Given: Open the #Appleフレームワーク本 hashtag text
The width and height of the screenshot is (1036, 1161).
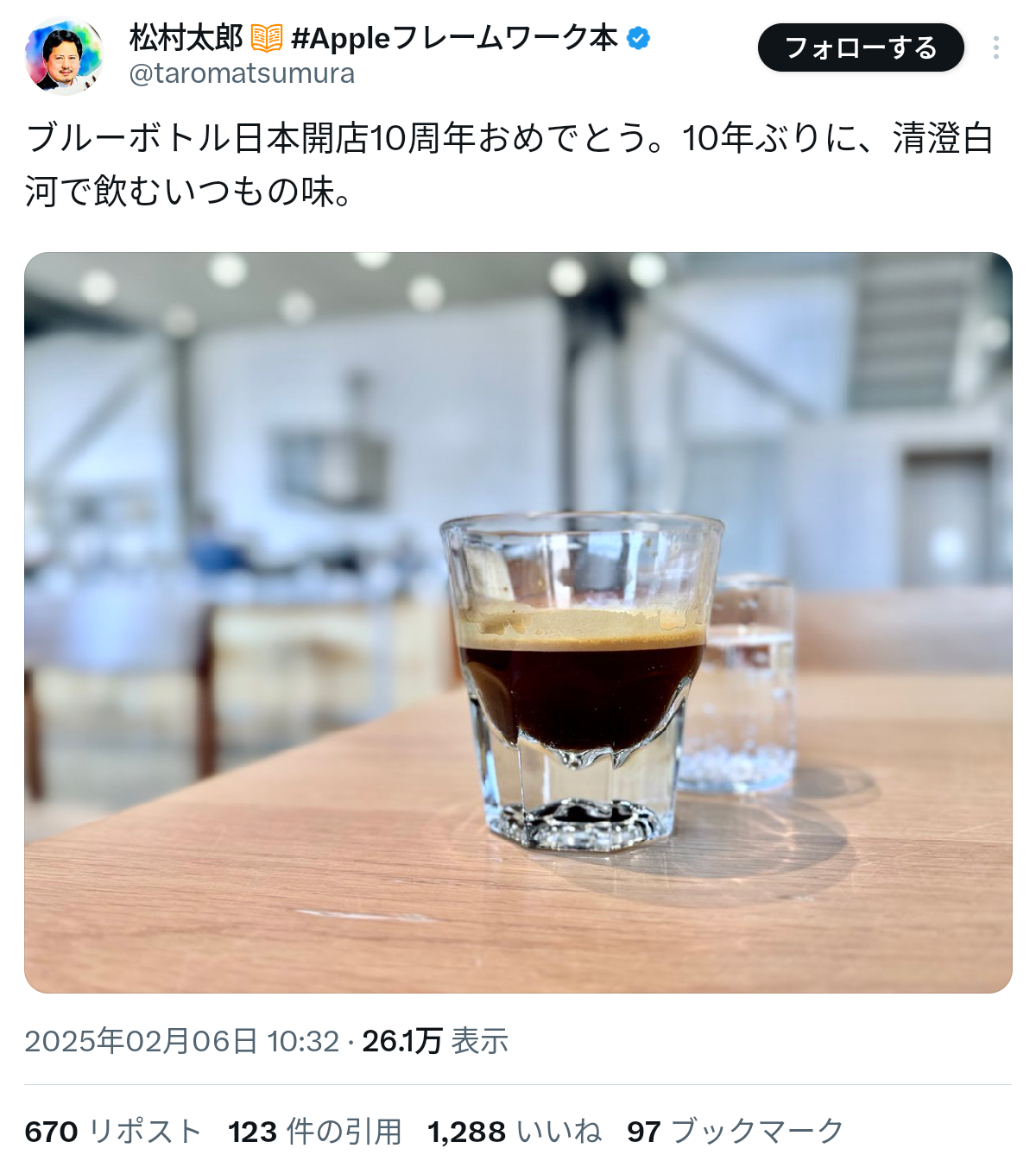Looking at the screenshot, I should (x=455, y=38).
